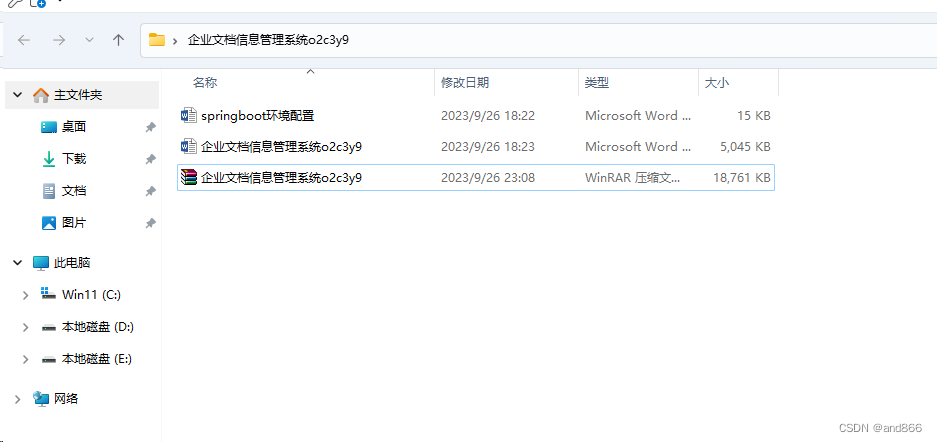The image size is (937, 442).
Task: Open 桌面 in the sidebar
Action: point(74,127)
